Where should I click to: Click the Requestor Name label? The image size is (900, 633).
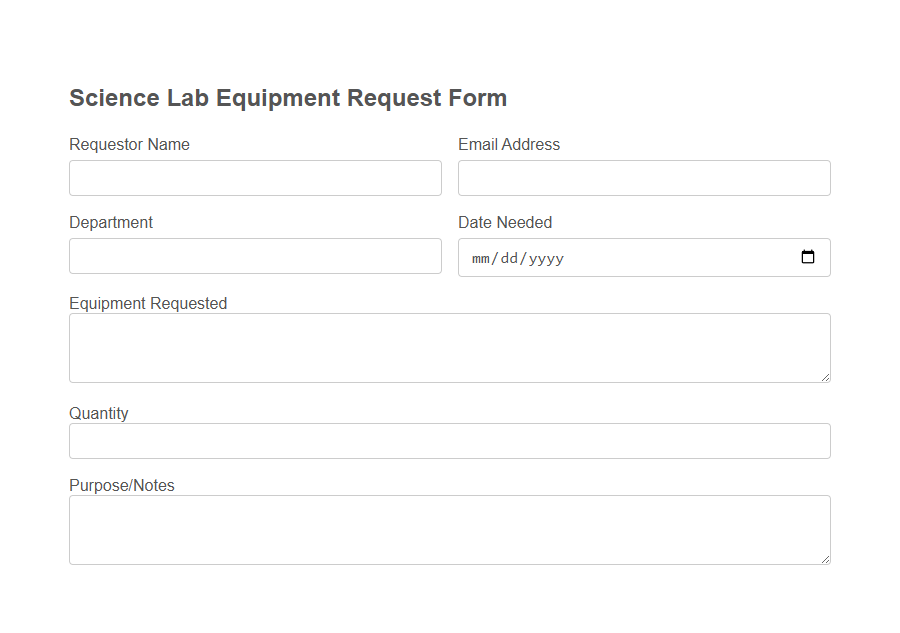point(129,144)
